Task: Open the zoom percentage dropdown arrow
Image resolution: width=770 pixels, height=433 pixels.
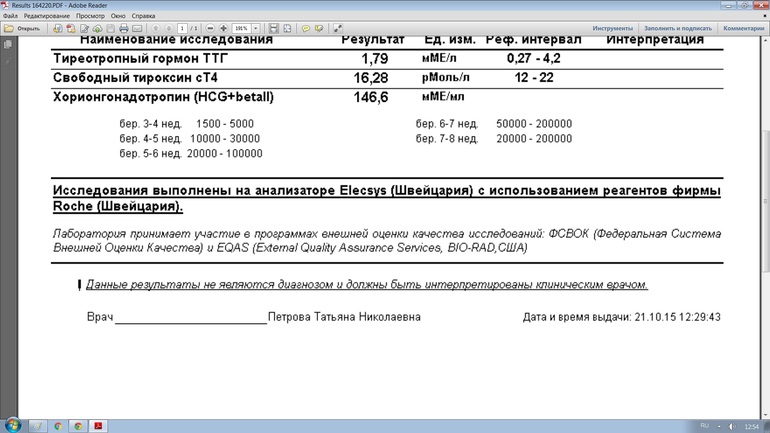Action: click(x=258, y=29)
